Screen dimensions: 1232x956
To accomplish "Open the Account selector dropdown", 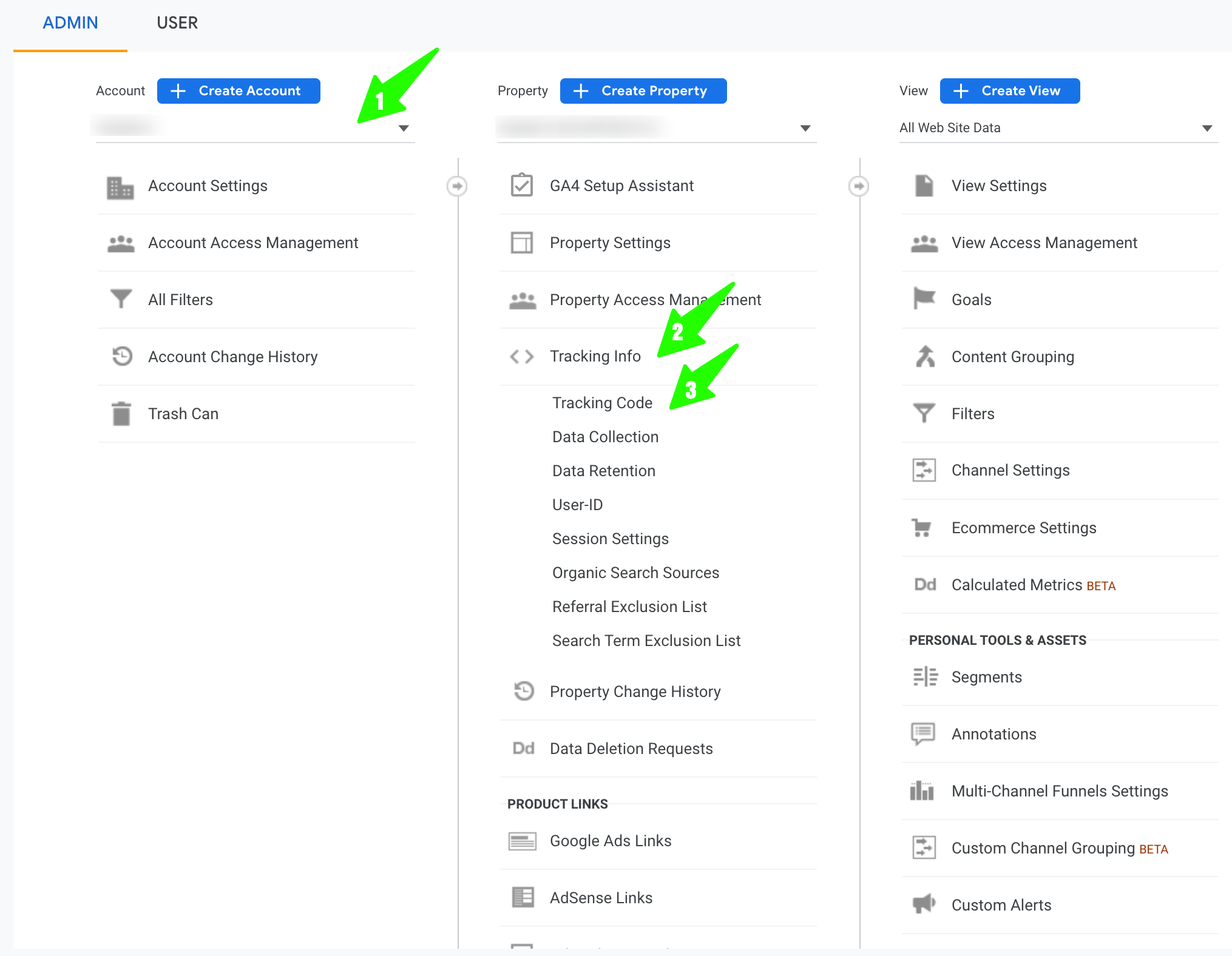I will pyautogui.click(x=403, y=128).
